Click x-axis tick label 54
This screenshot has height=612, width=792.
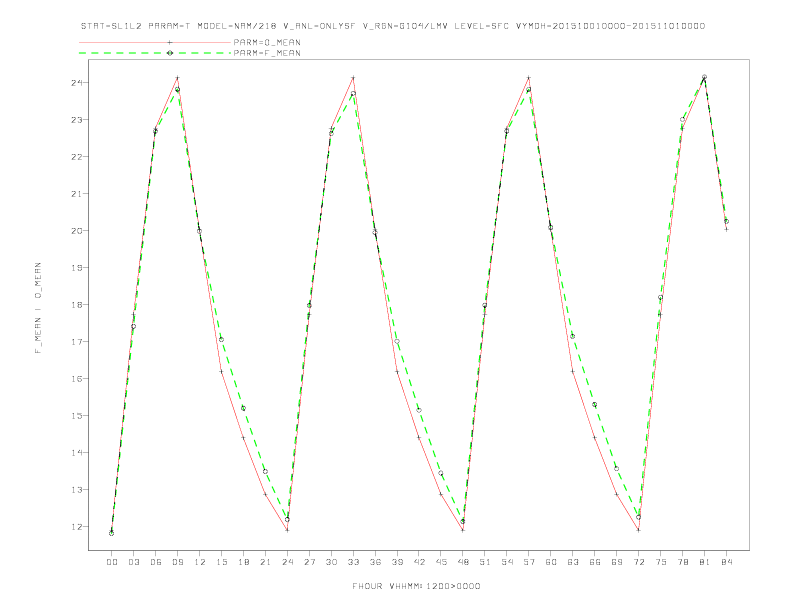click(x=507, y=562)
